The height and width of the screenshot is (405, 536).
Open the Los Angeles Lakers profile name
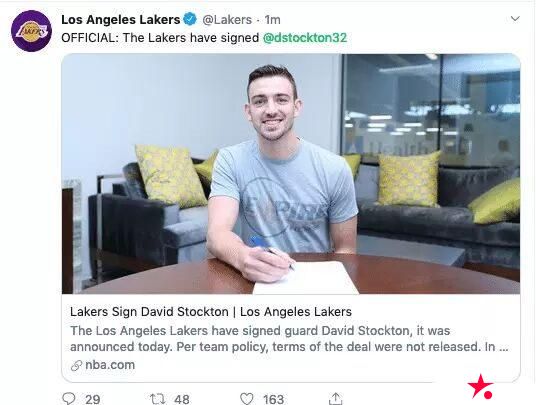point(121,19)
